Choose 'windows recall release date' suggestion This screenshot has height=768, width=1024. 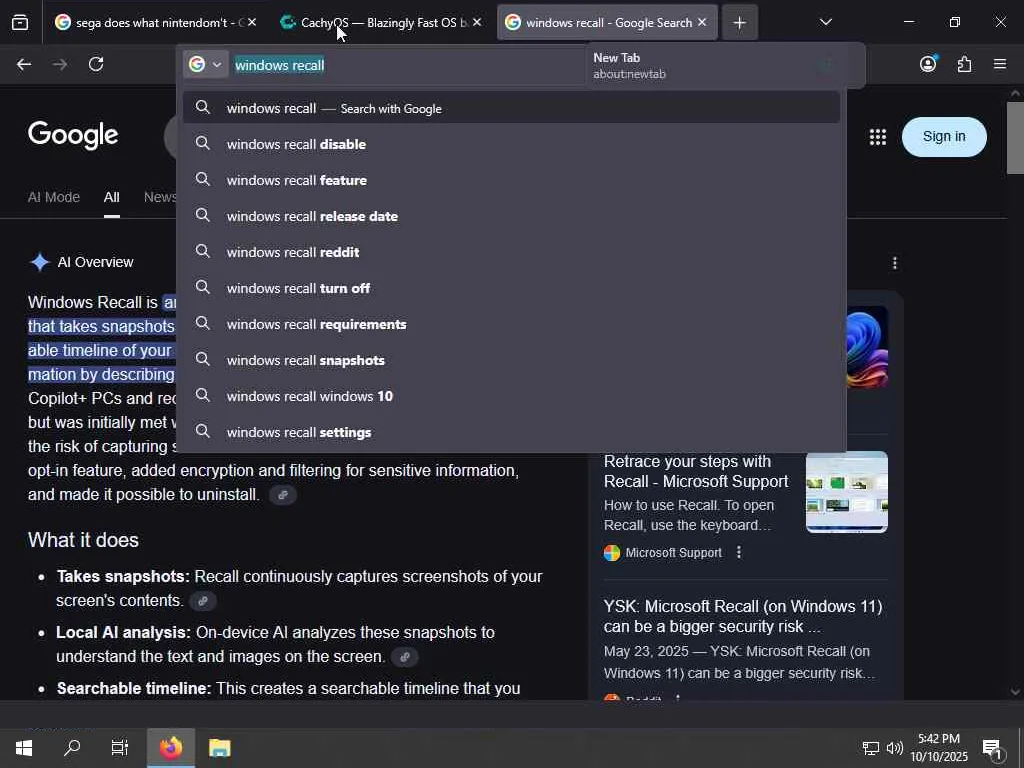(x=511, y=216)
